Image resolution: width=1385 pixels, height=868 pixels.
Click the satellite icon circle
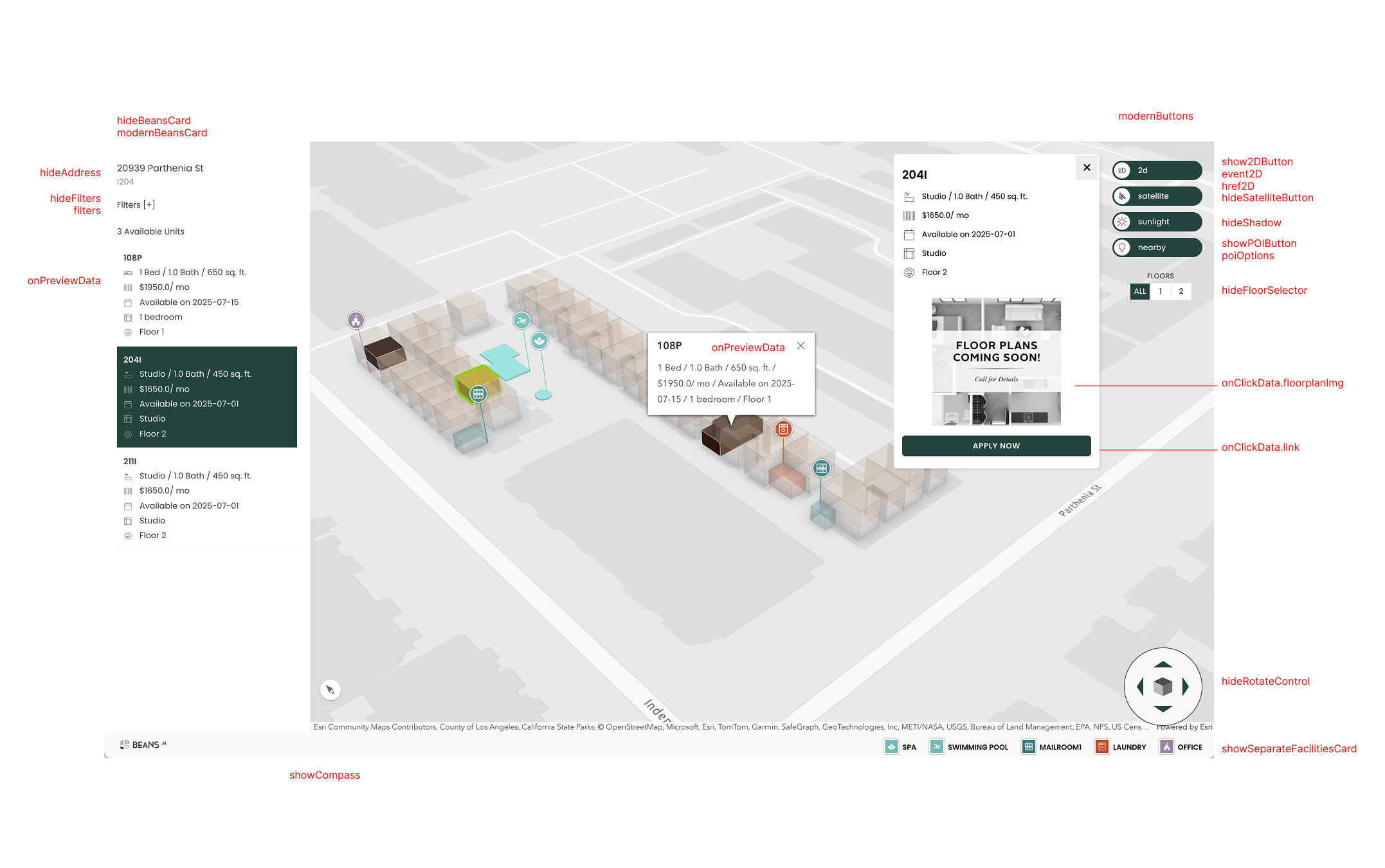click(x=1122, y=196)
